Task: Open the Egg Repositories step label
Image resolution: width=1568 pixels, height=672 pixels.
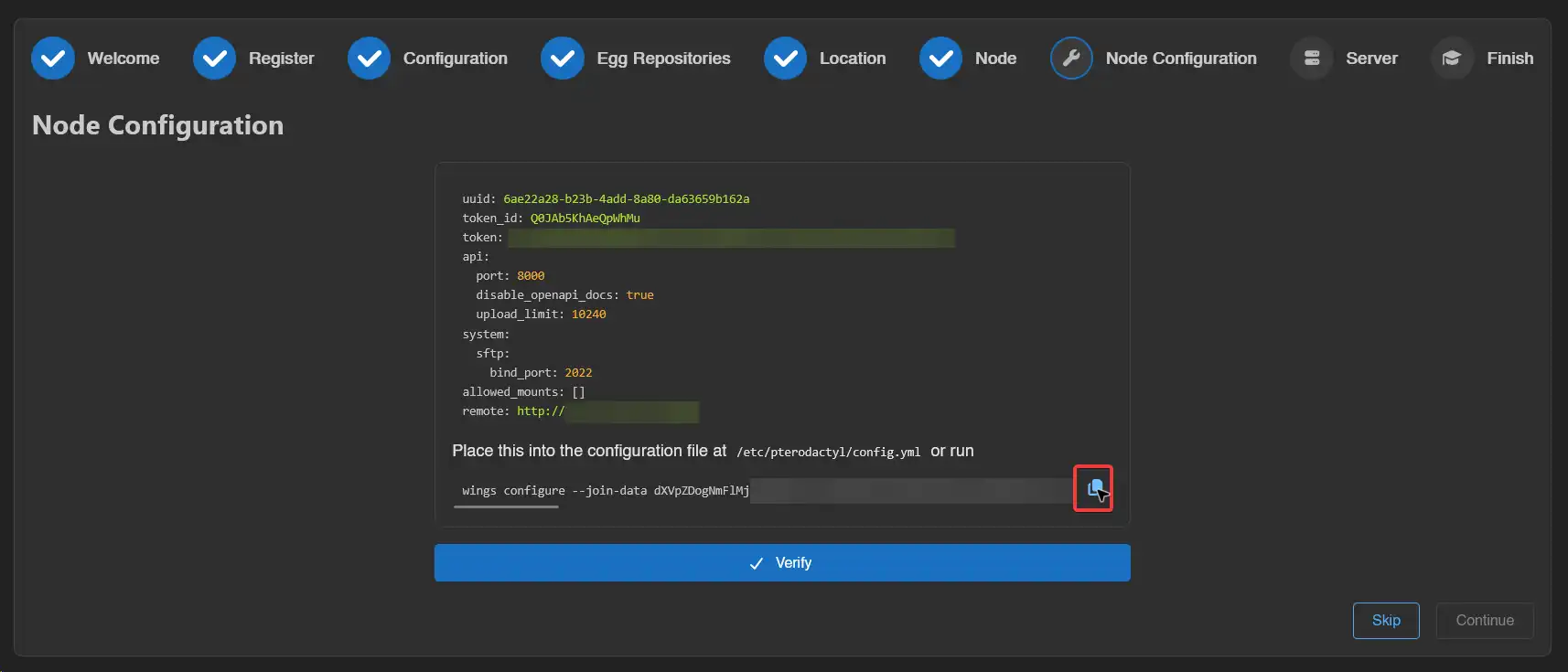Action: [663, 59]
